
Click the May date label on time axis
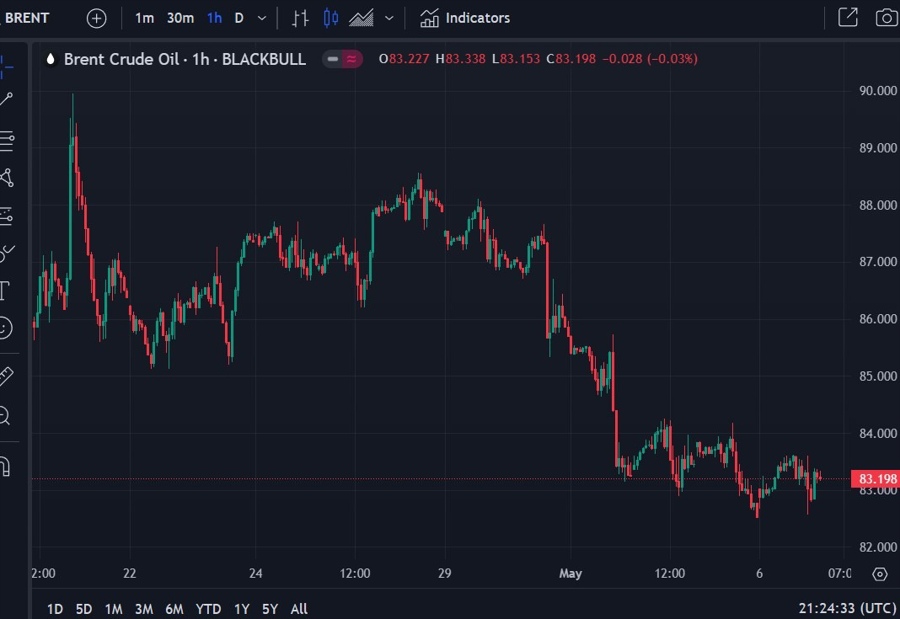(x=571, y=574)
